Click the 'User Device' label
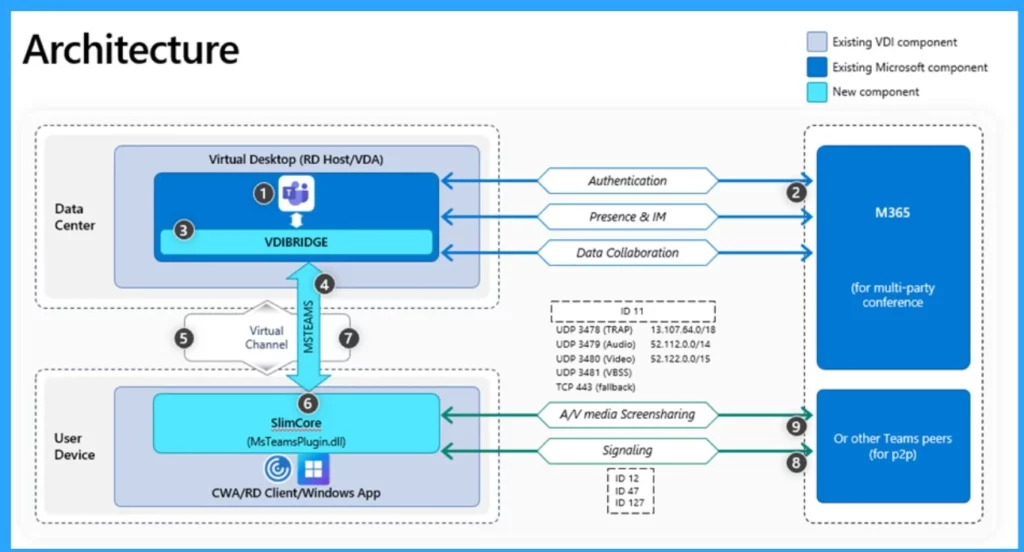Viewport: 1024px width, 552px height. [x=74, y=446]
